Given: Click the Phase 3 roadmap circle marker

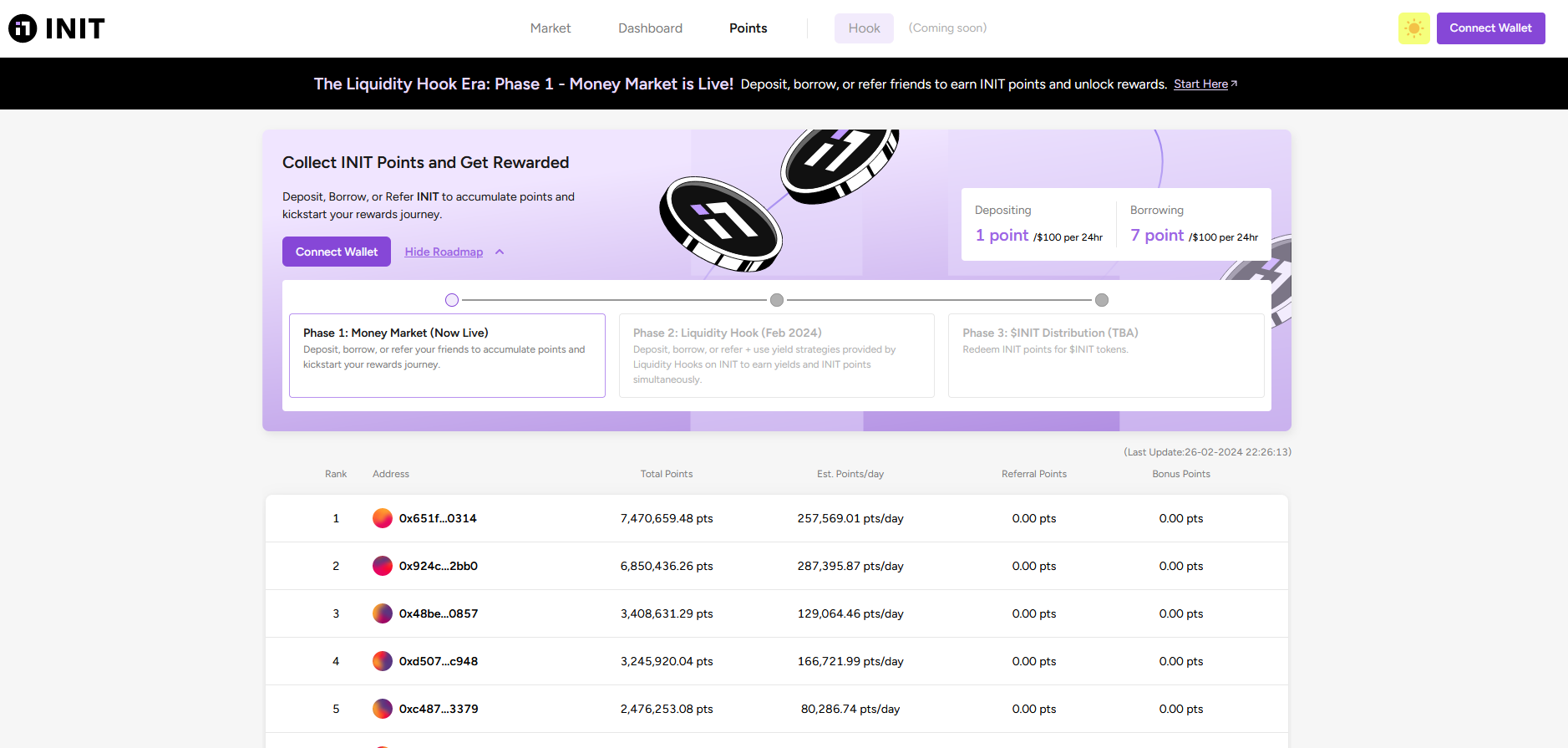Looking at the screenshot, I should tap(1102, 300).
